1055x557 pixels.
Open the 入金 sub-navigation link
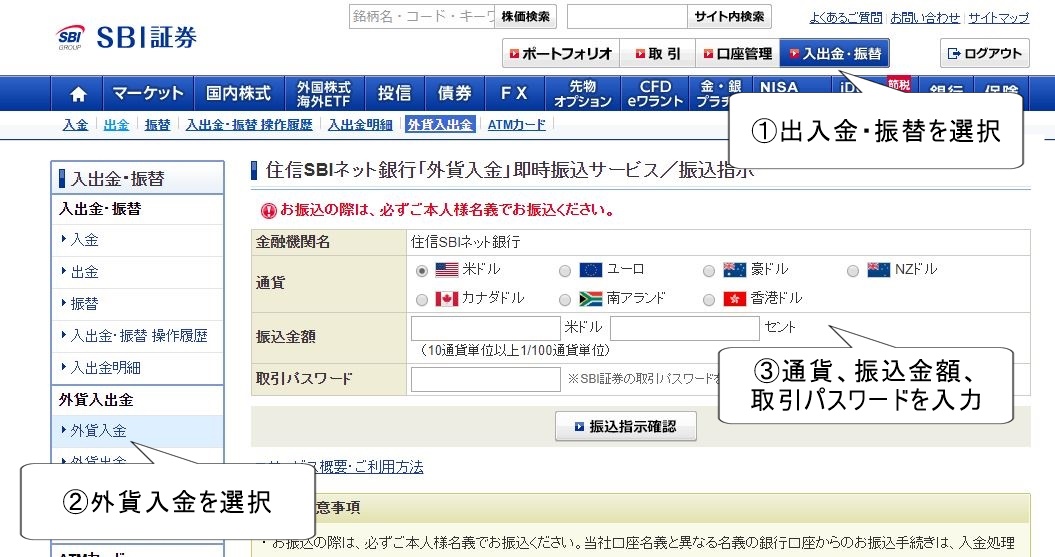[x=75, y=124]
